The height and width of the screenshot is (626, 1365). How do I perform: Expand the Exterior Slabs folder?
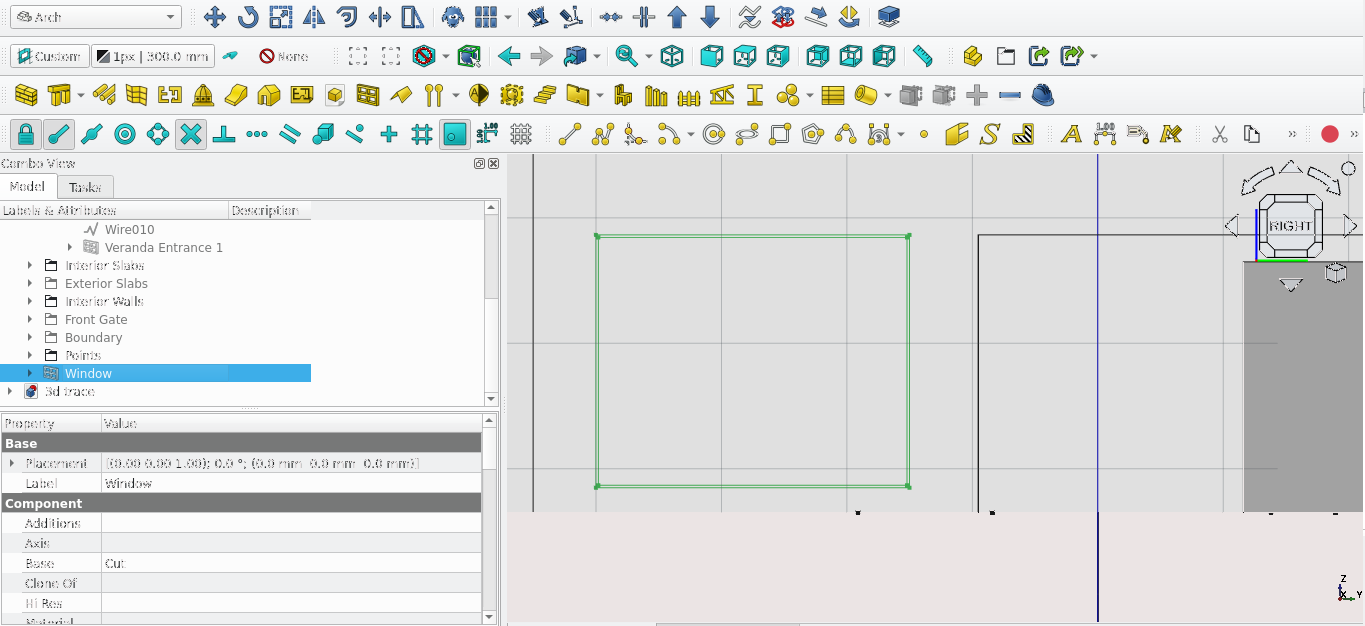30,284
